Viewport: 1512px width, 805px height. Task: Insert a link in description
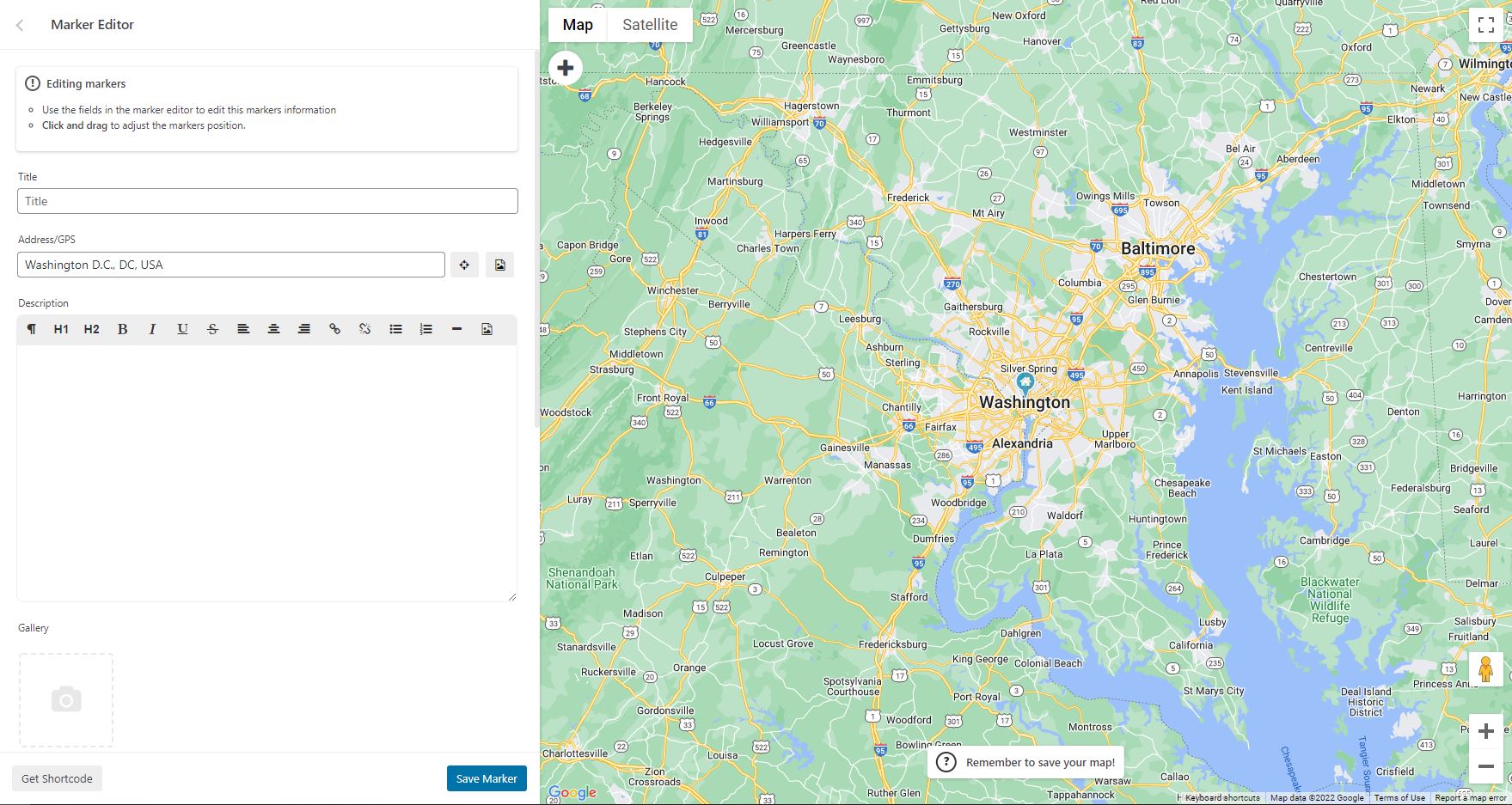[x=334, y=329]
